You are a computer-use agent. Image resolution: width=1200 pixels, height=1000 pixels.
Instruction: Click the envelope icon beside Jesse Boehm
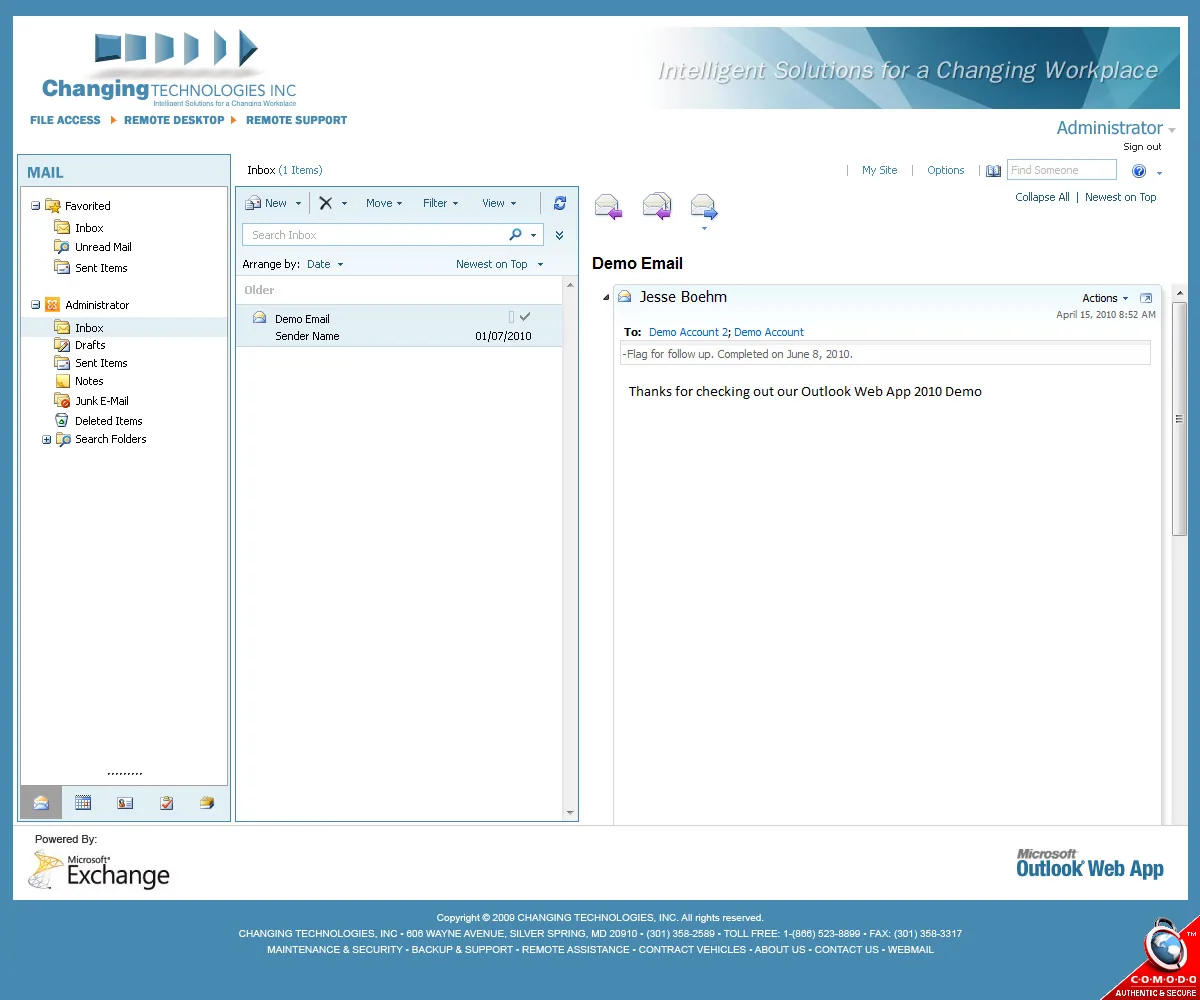pos(625,297)
